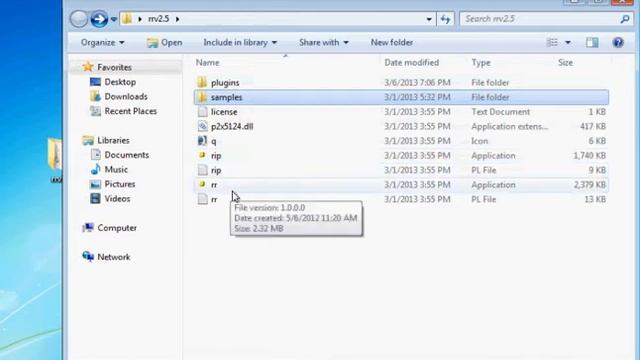This screenshot has height=360, width=640.
Task: Open the Organize menu
Action: [102, 42]
